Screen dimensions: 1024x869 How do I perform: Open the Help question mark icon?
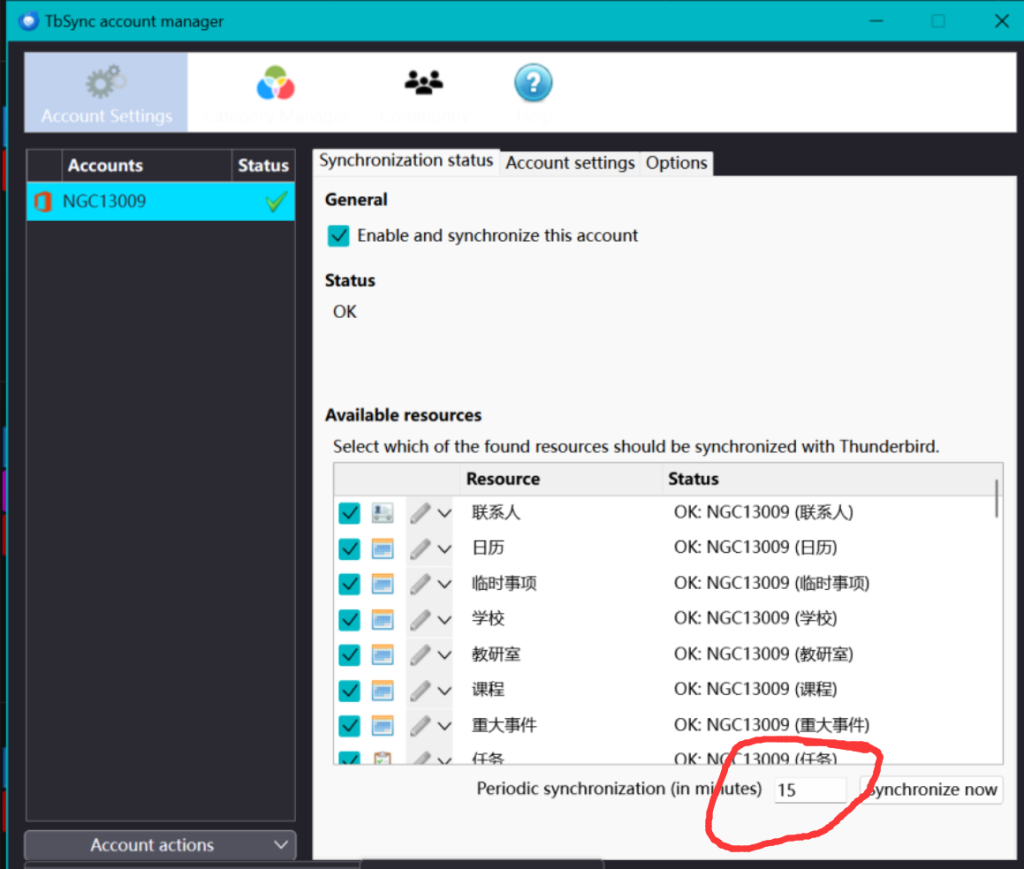pyautogui.click(x=533, y=83)
